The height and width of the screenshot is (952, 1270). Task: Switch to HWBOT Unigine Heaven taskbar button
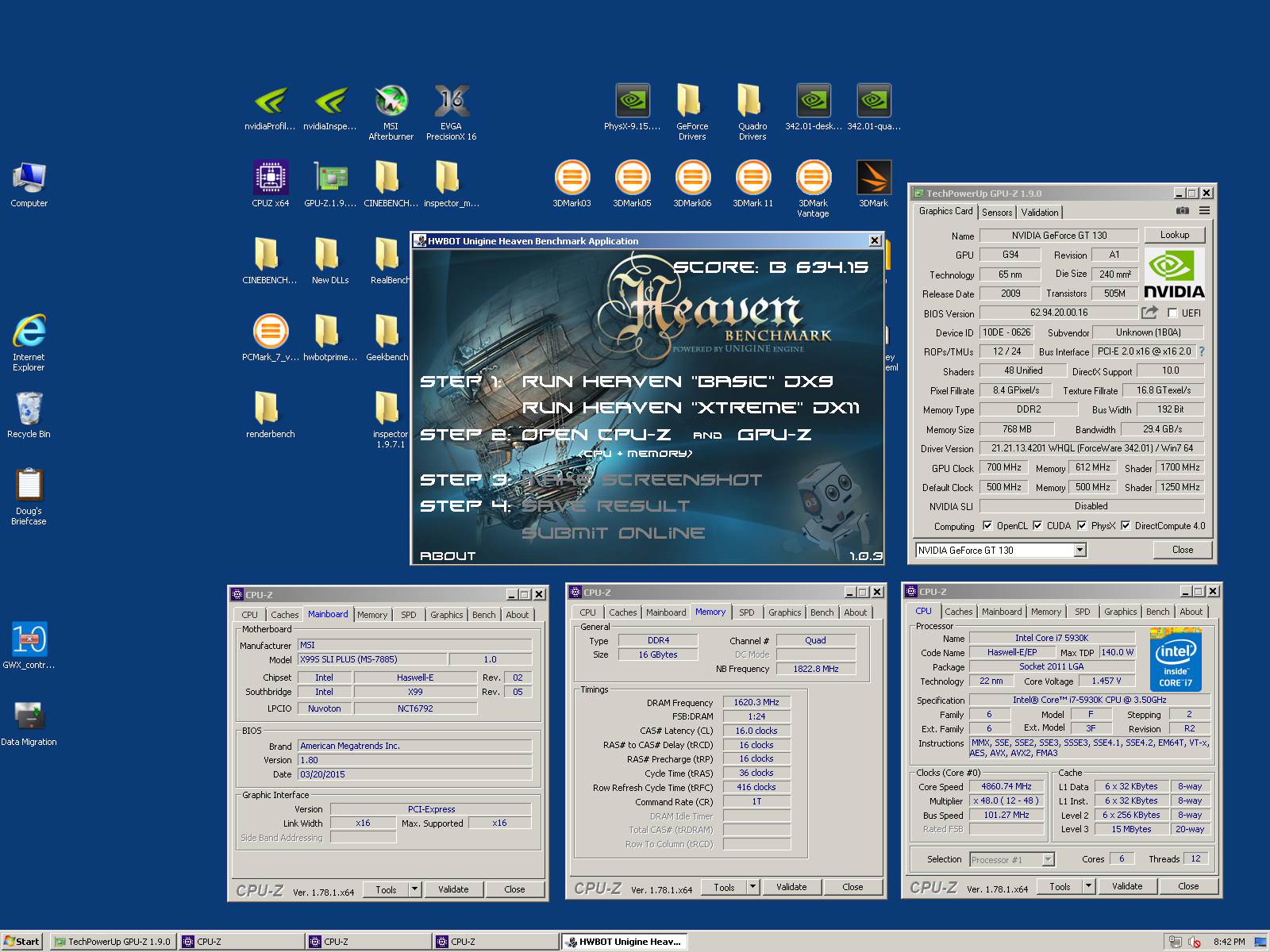624,942
